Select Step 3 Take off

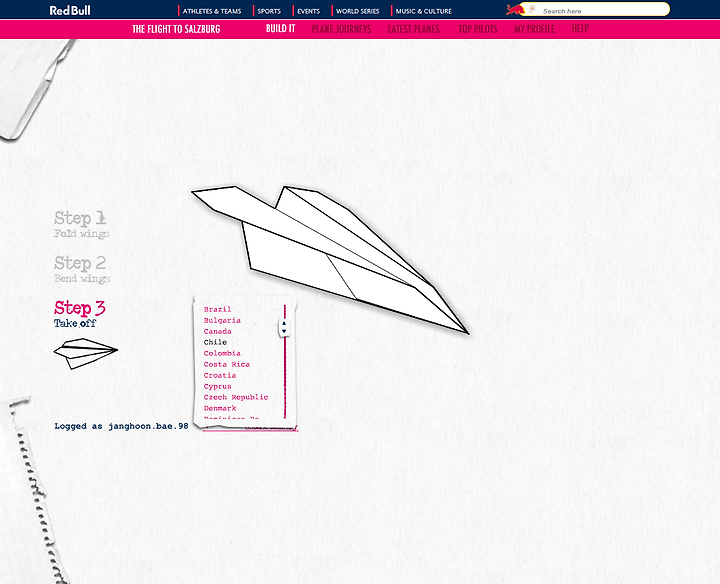tap(79, 314)
